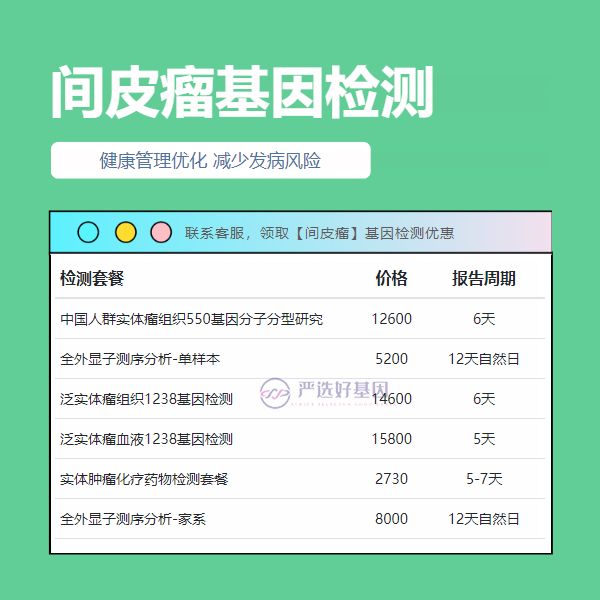Image resolution: width=600 pixels, height=600 pixels.
Task: Choose the 泛实体瘤组织1238基因检测 package
Action: click(146, 399)
